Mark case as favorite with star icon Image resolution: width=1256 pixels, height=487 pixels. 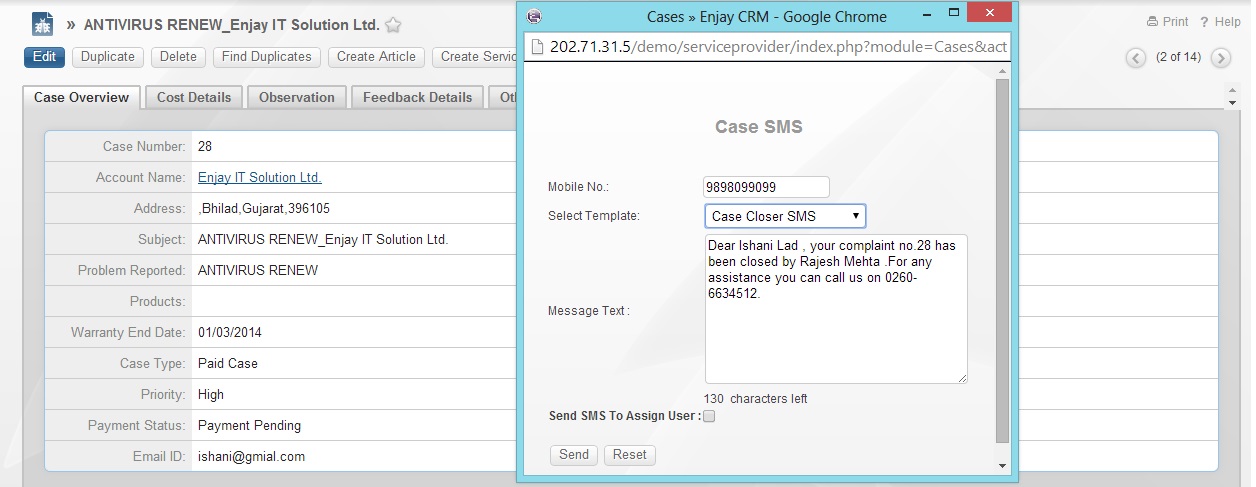point(394,25)
